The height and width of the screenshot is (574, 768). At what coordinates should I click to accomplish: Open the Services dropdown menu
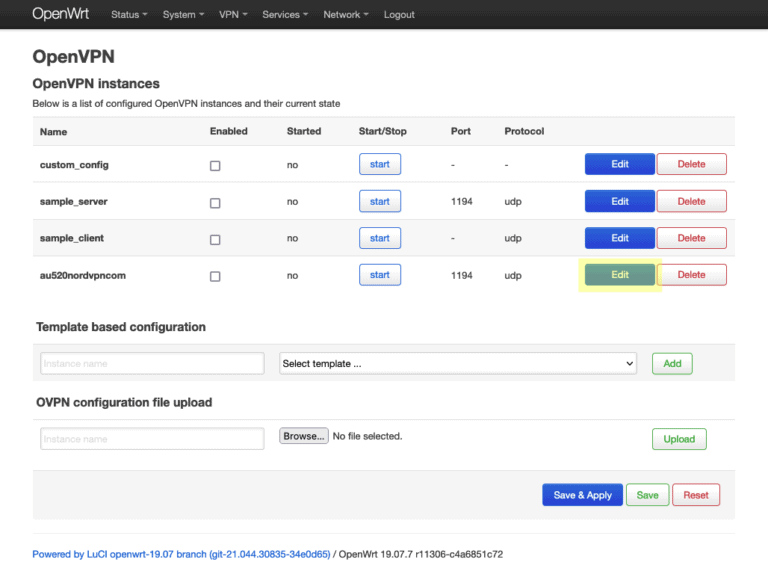tap(285, 15)
